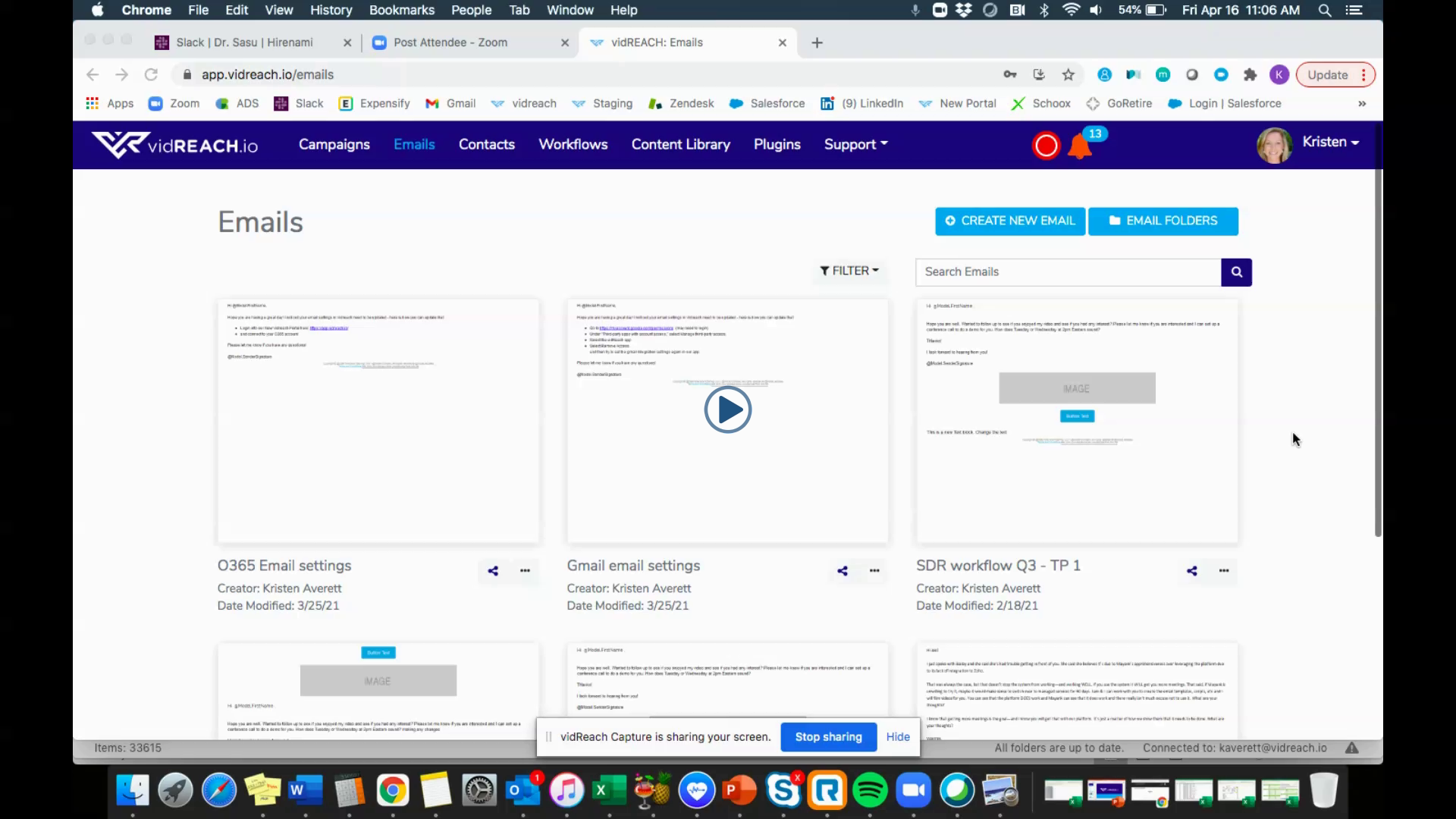Click the EMAIL FOLDERS button
The height and width of the screenshot is (819, 1456).
[x=1163, y=221]
